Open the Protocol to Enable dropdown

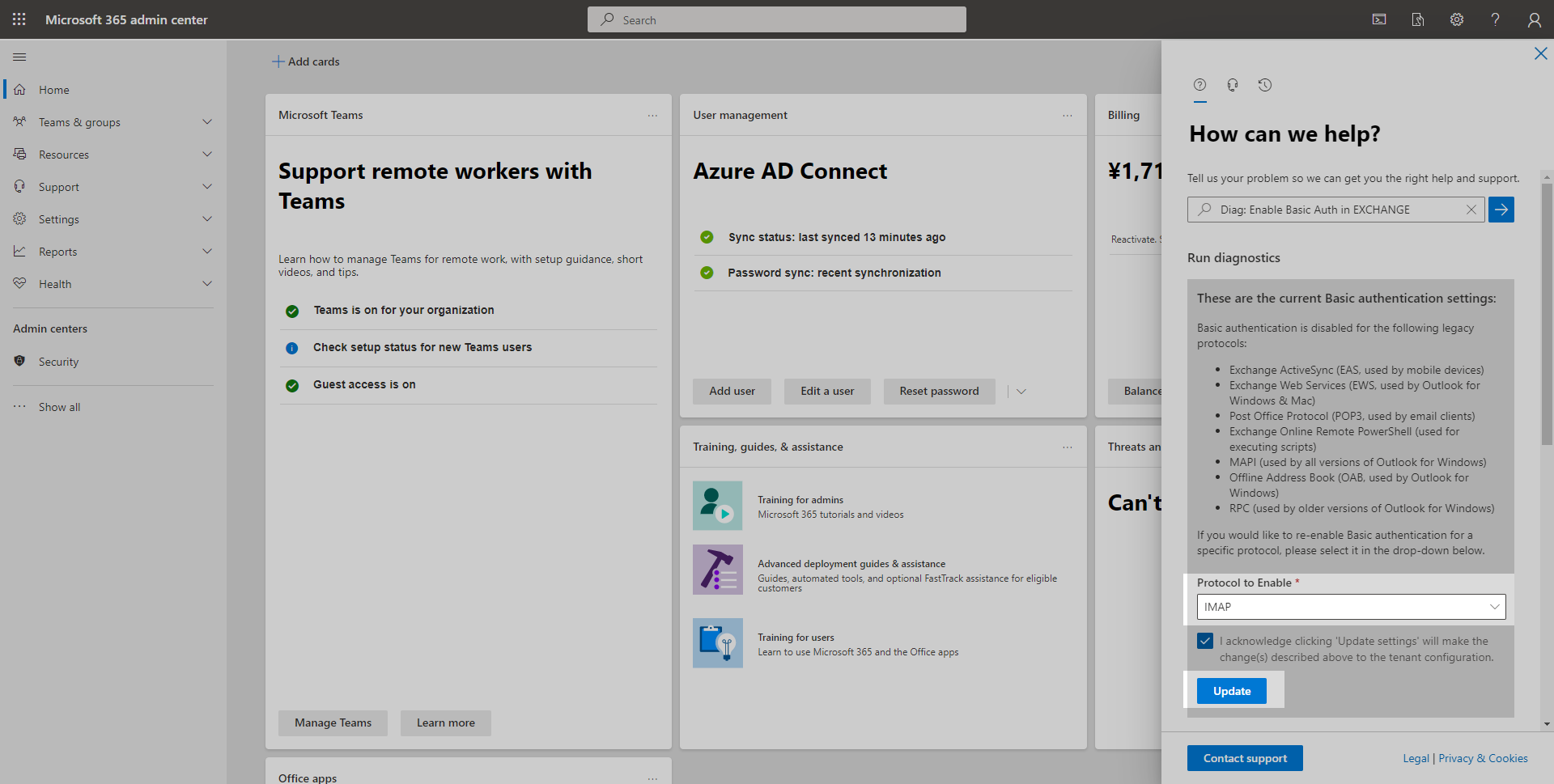click(x=1351, y=607)
